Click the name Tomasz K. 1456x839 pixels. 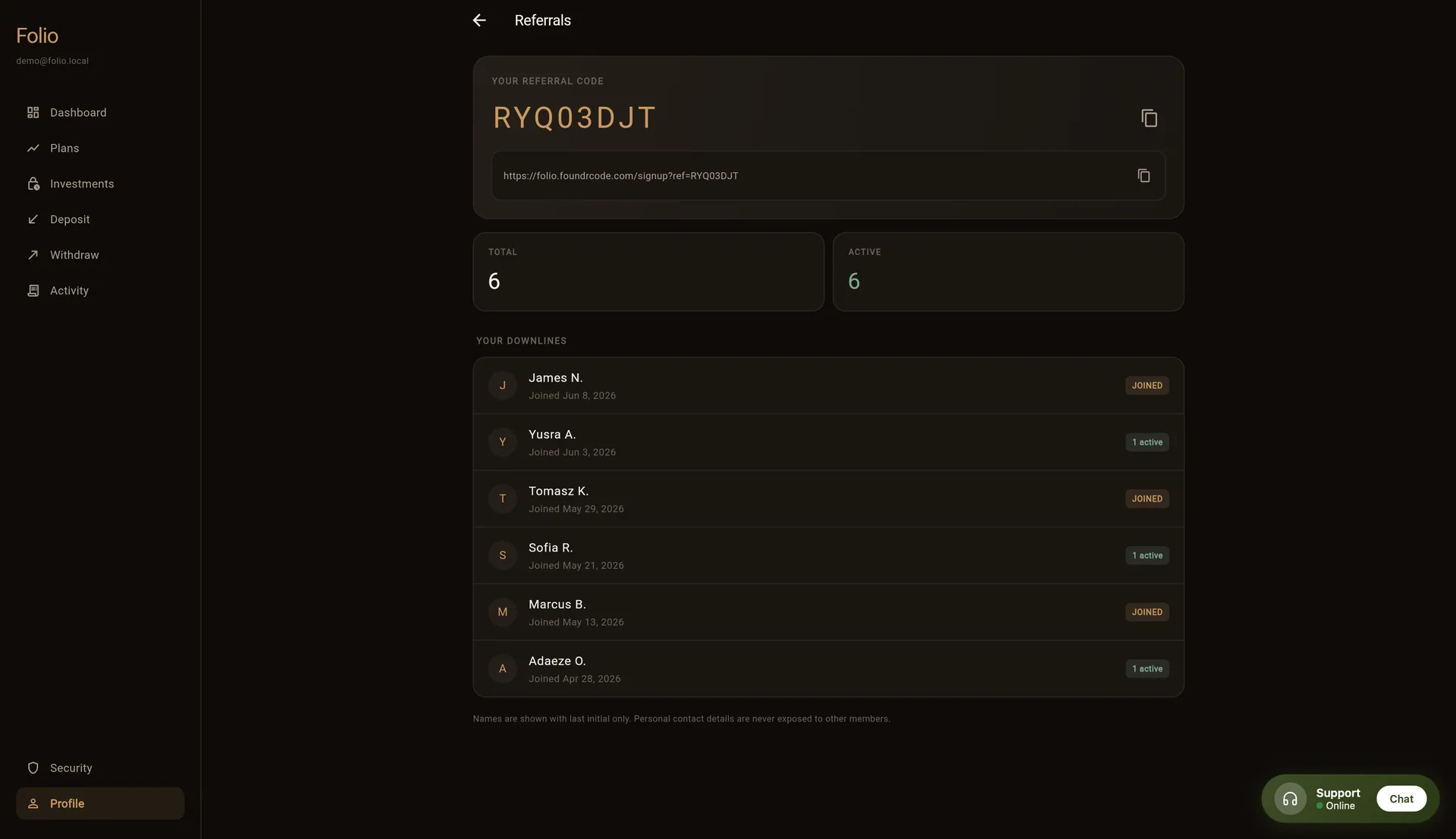click(558, 491)
